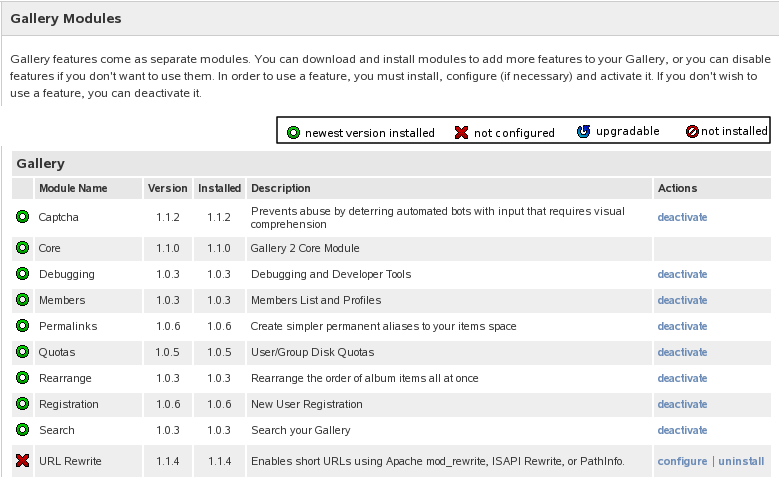The width and height of the screenshot is (779, 477).
Task: Click the green status icon beside Members
Action: 22,300
